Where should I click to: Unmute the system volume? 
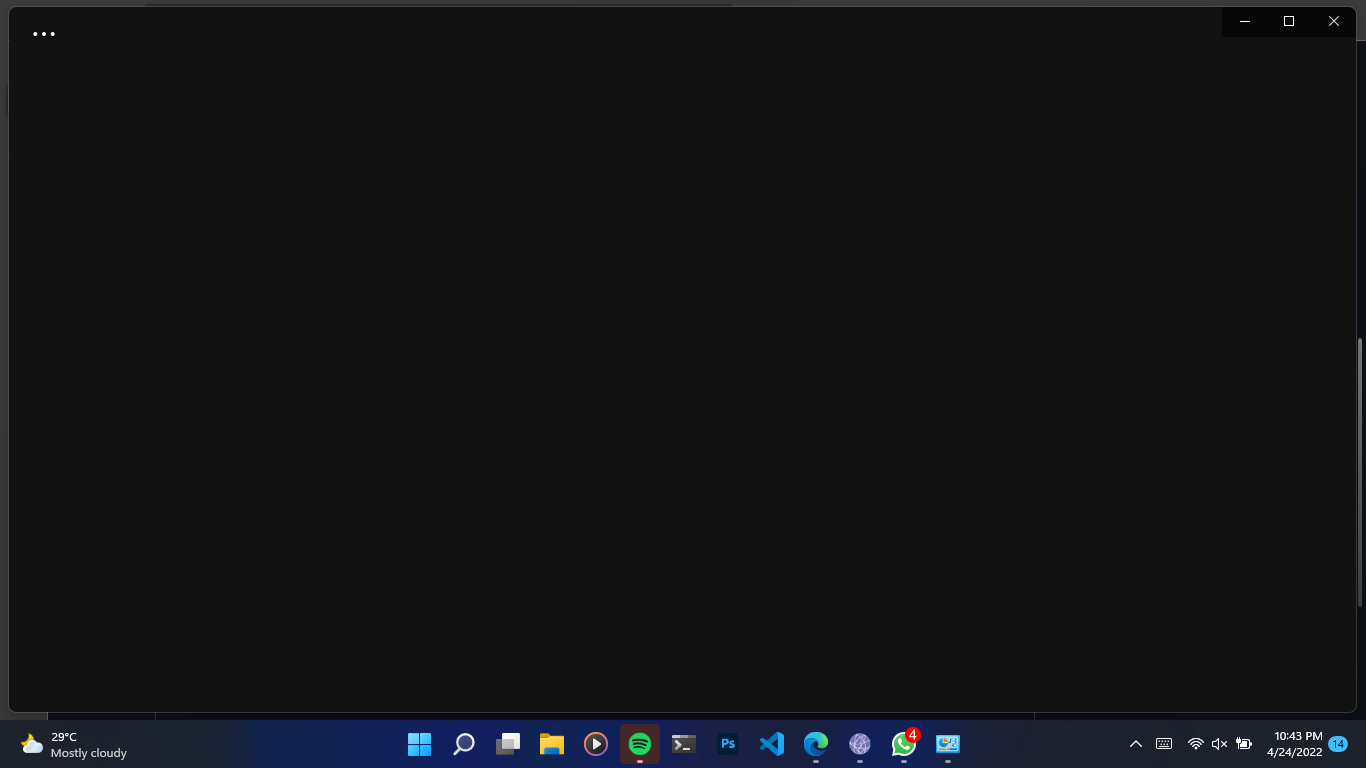pyautogui.click(x=1219, y=744)
